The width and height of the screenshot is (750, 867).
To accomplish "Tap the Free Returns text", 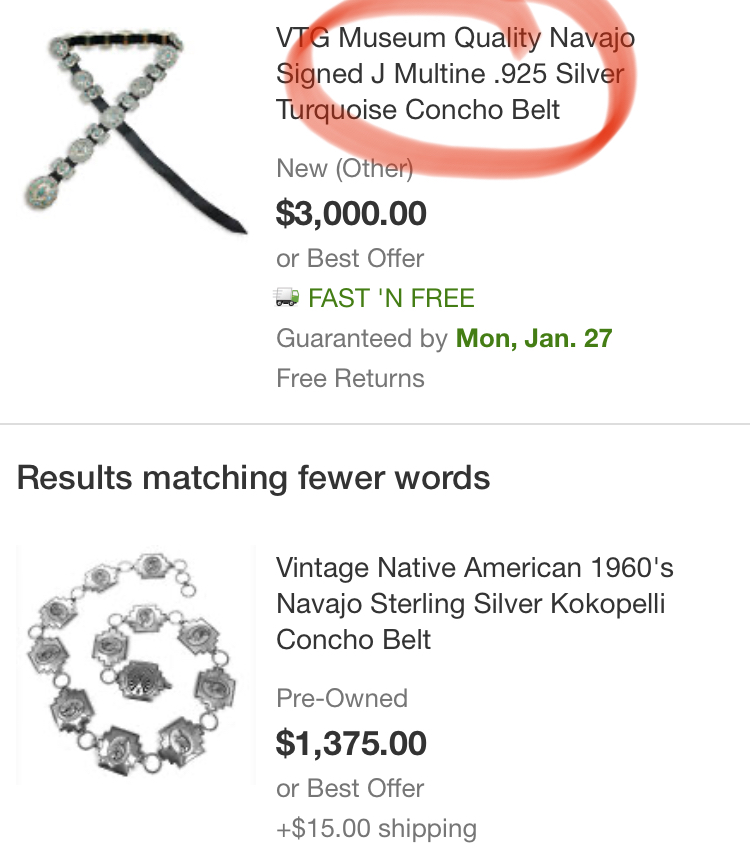I will click(350, 378).
